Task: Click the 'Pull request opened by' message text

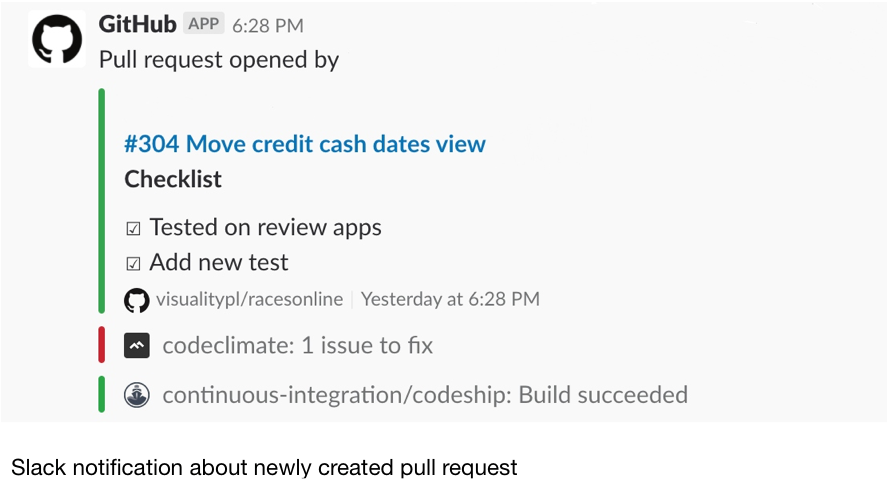Action: (219, 60)
